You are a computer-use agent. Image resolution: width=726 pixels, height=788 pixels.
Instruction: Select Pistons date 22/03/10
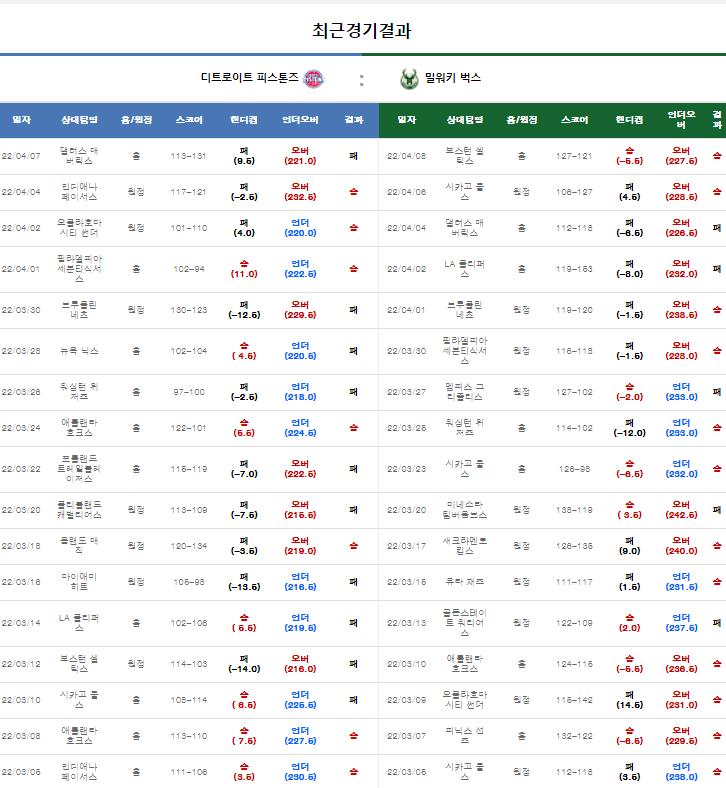21,700
